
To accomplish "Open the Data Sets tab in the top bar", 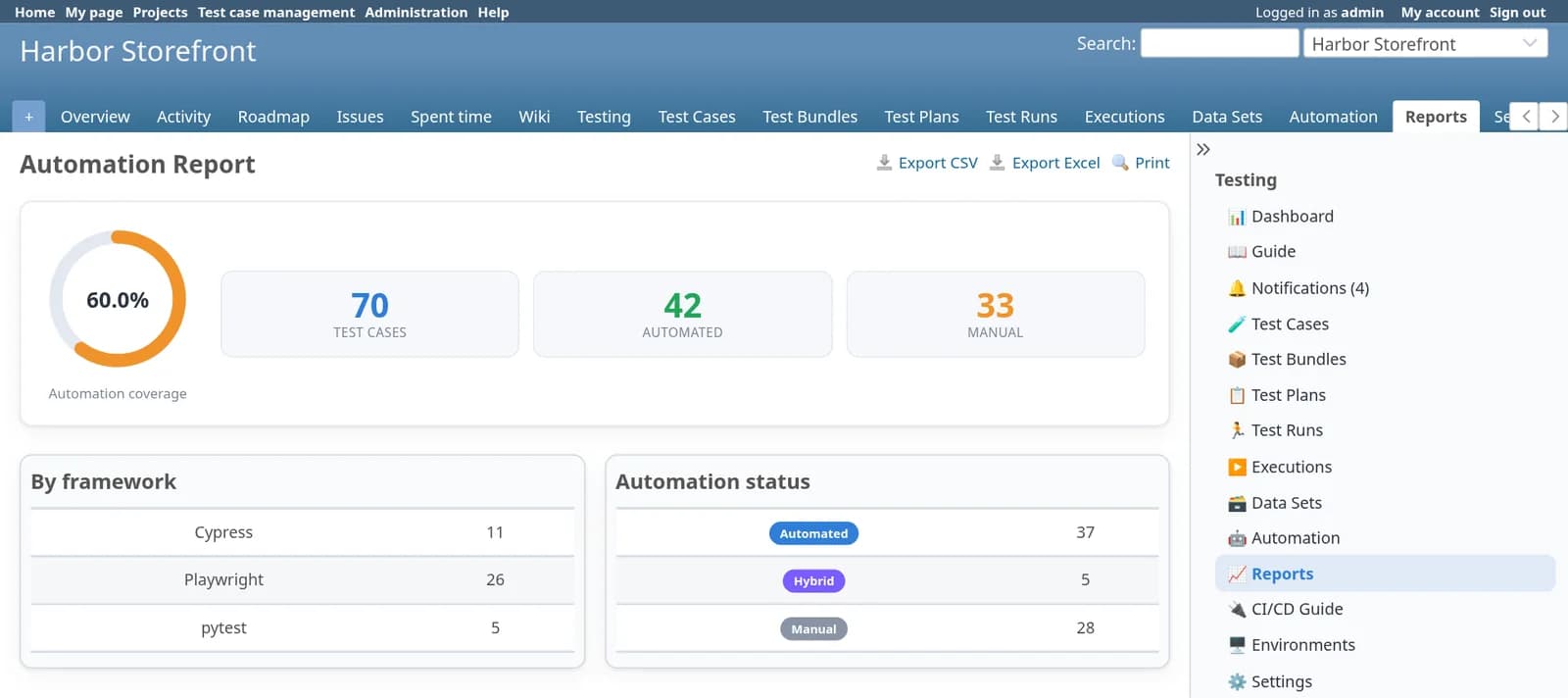I will point(1227,117).
